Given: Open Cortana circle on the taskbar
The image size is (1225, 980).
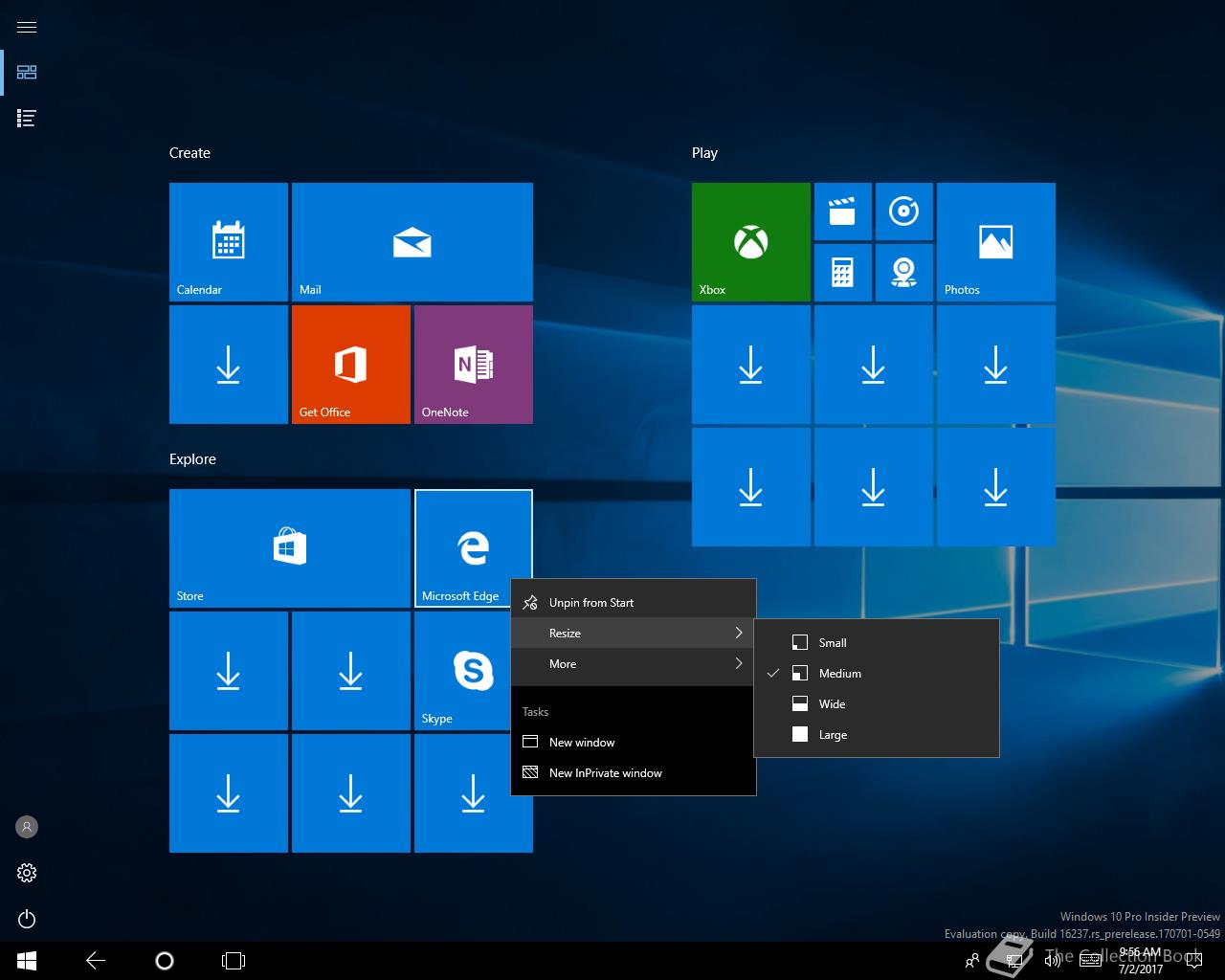Looking at the screenshot, I should [165, 961].
